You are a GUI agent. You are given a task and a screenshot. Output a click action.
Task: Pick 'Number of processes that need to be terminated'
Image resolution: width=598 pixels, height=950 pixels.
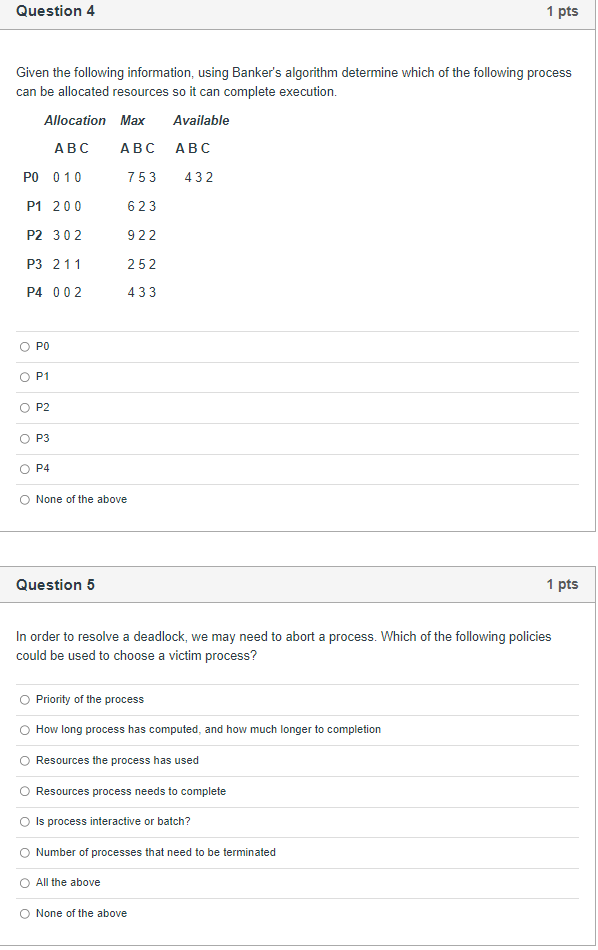[x=24, y=852]
